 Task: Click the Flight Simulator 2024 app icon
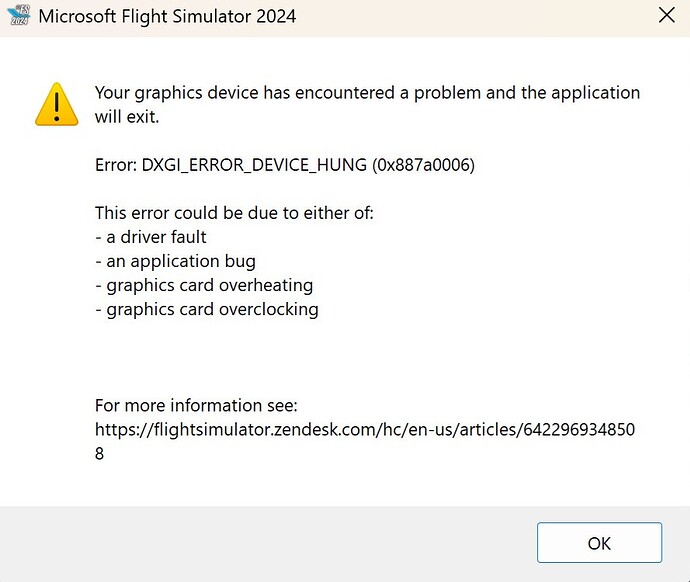[x=19, y=16]
